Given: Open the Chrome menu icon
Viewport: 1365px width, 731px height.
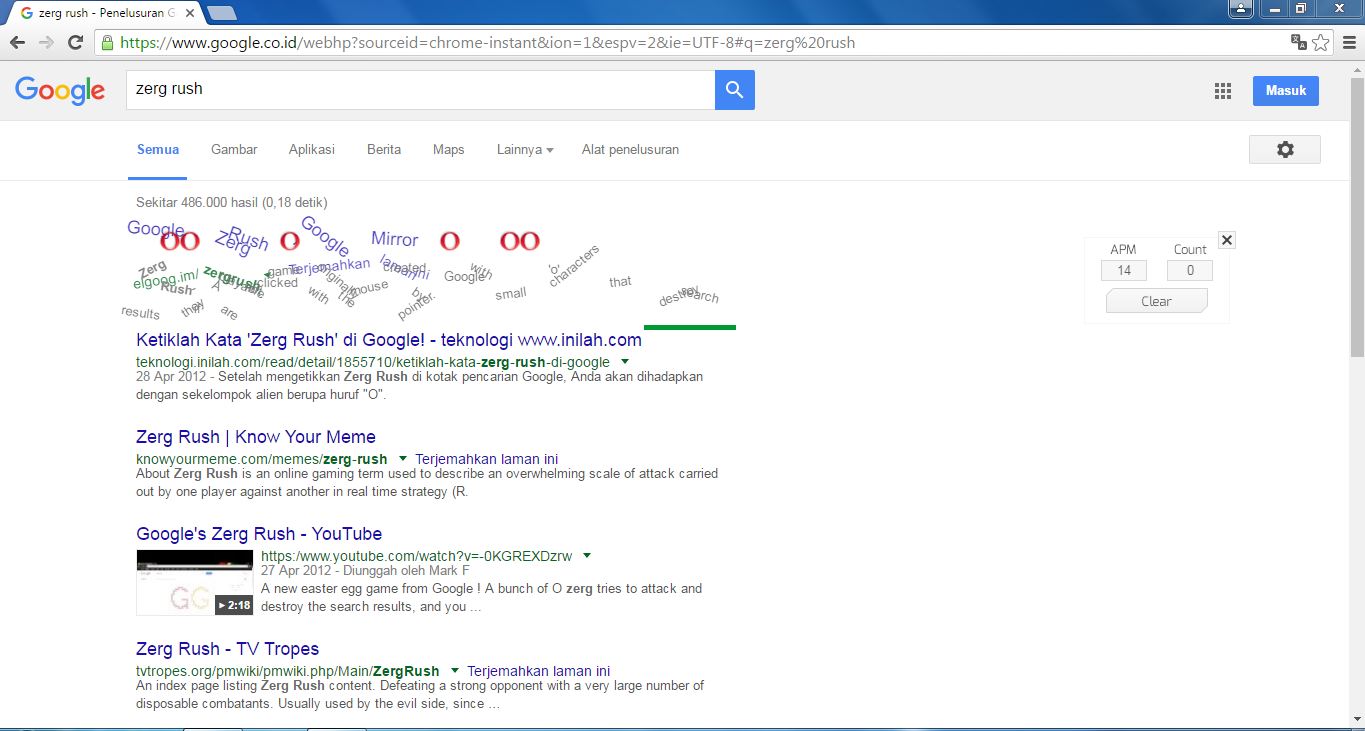Looking at the screenshot, I should [x=1348, y=42].
